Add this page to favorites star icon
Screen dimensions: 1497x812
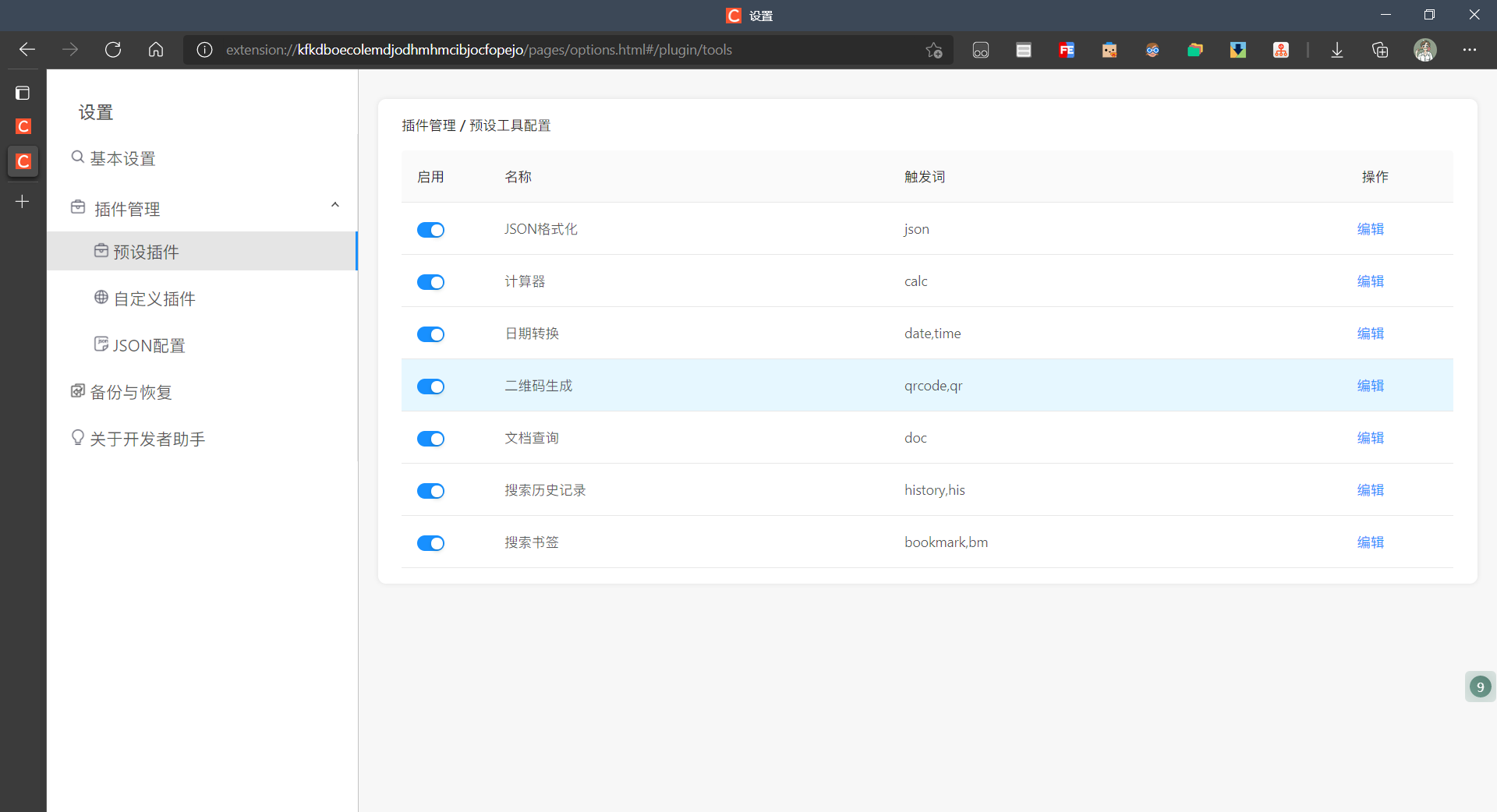(934, 50)
